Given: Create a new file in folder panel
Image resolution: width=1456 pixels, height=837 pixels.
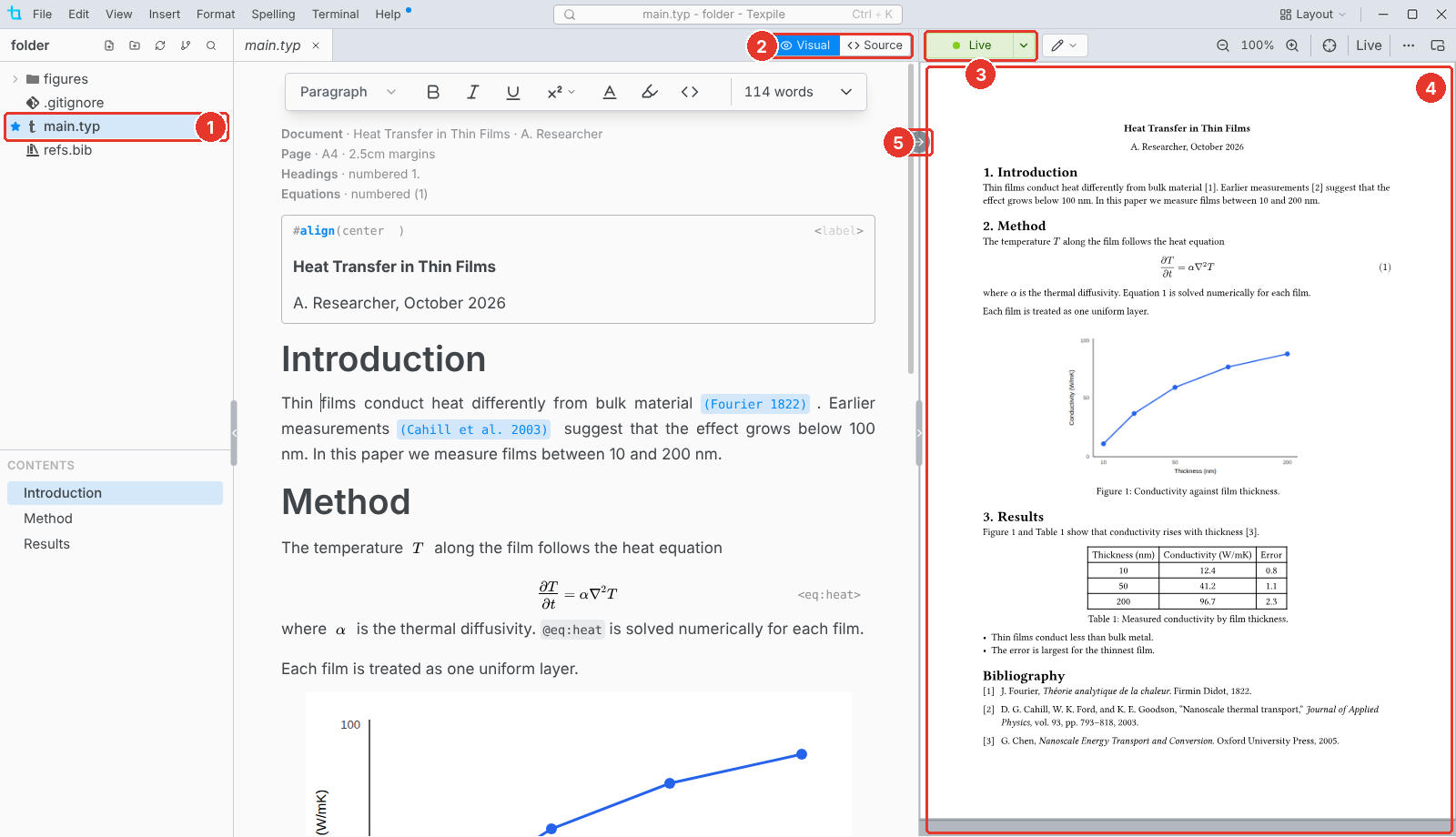Looking at the screenshot, I should (x=109, y=45).
